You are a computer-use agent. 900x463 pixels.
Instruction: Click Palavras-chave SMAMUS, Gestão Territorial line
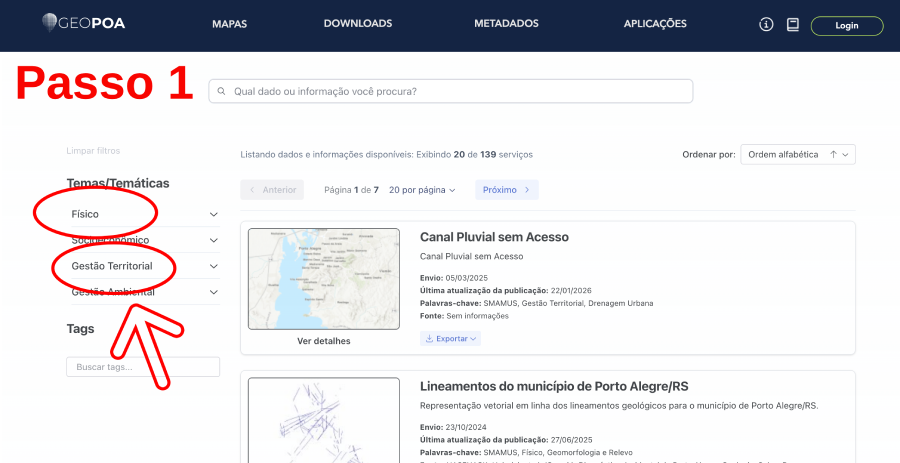537,303
